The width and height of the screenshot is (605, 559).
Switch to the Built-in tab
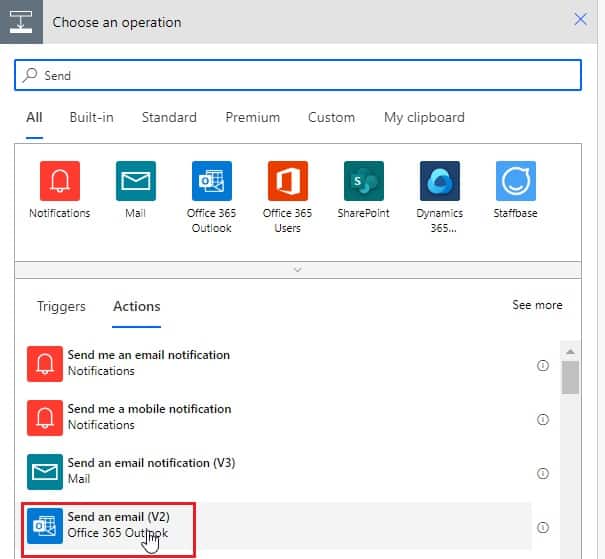[x=91, y=117]
